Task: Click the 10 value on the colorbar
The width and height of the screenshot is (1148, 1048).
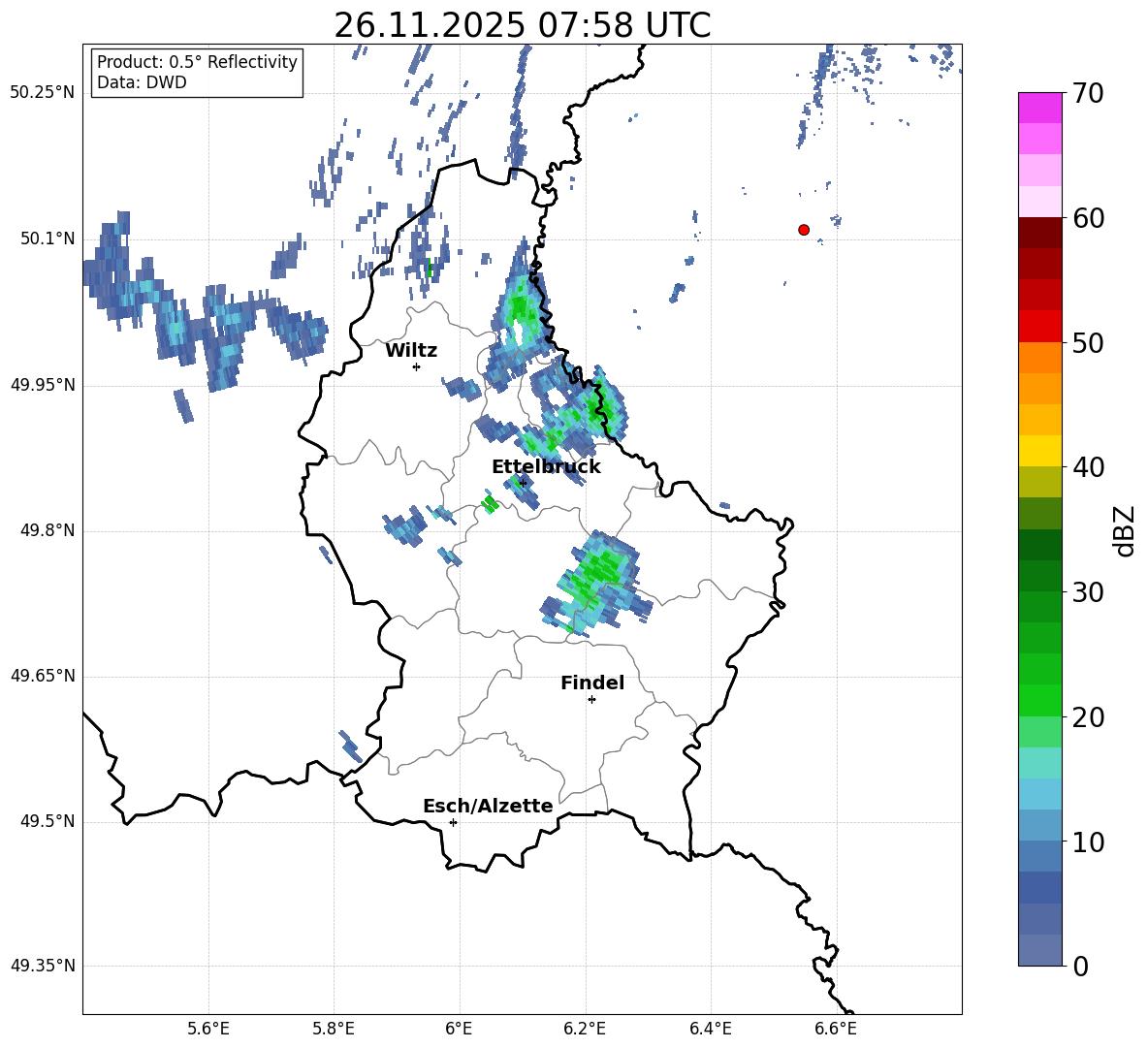Action: click(x=1088, y=842)
